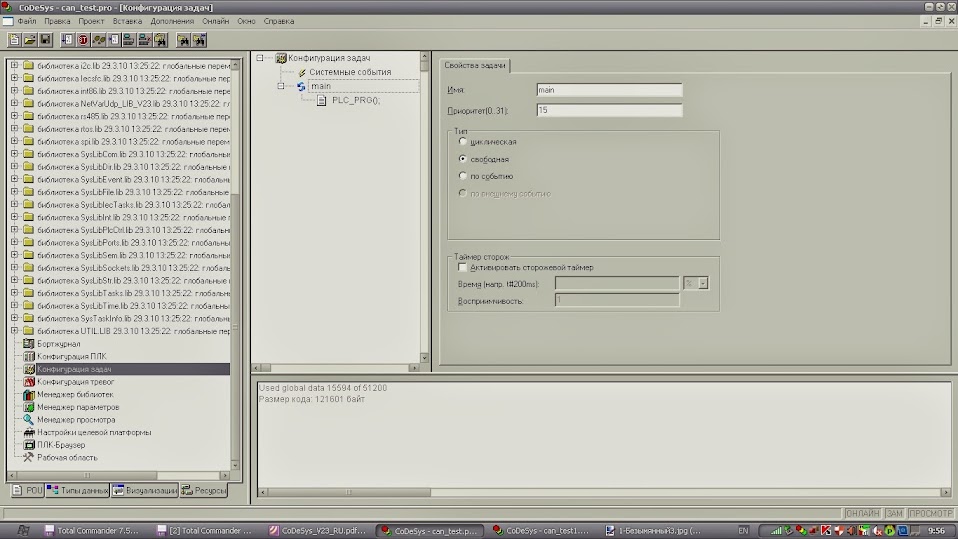
Task: Expand библиотека NetVarUdp_LIB_V23.lib node
Action: [15, 103]
